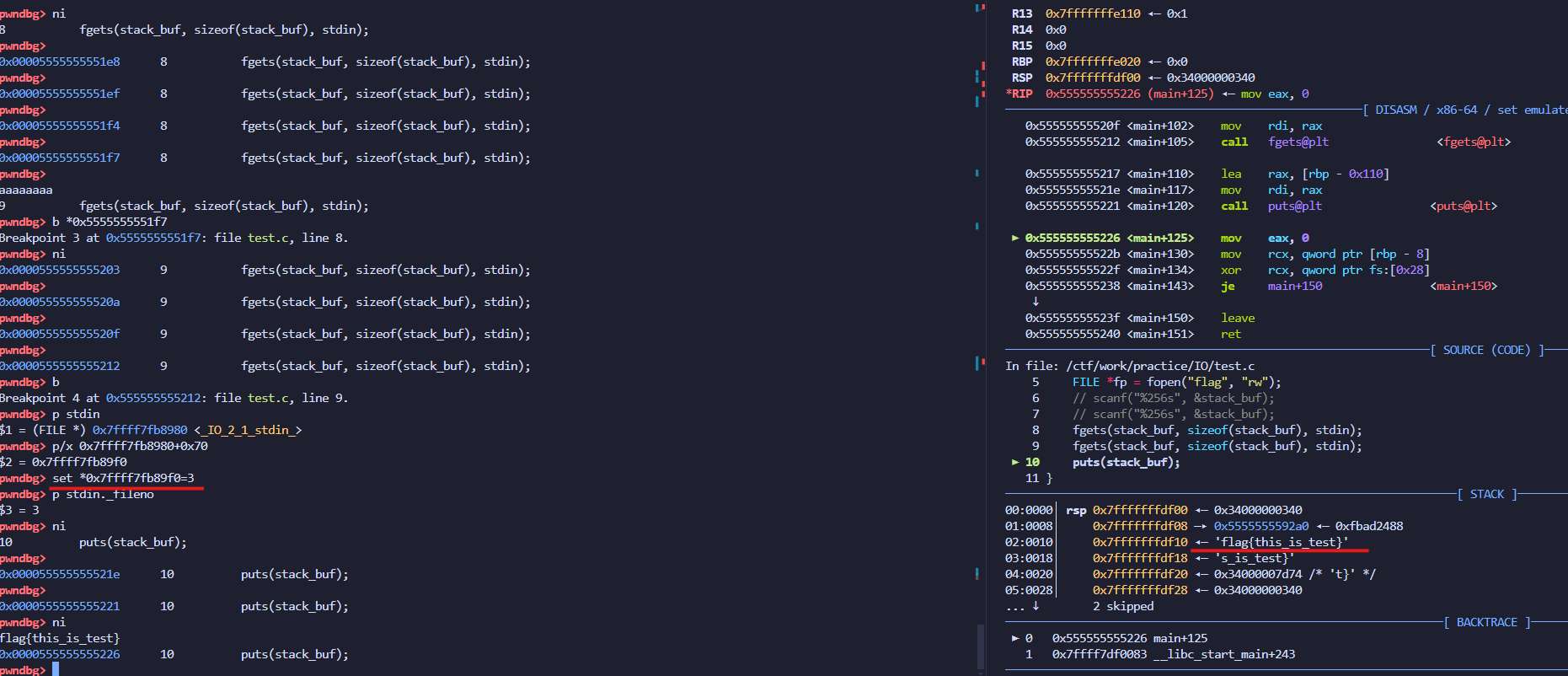Screen dimensions: 1568x676
Task: Click the left terminal's vertical scrollbar thumb
Action: pyautogui.click(x=980, y=647)
